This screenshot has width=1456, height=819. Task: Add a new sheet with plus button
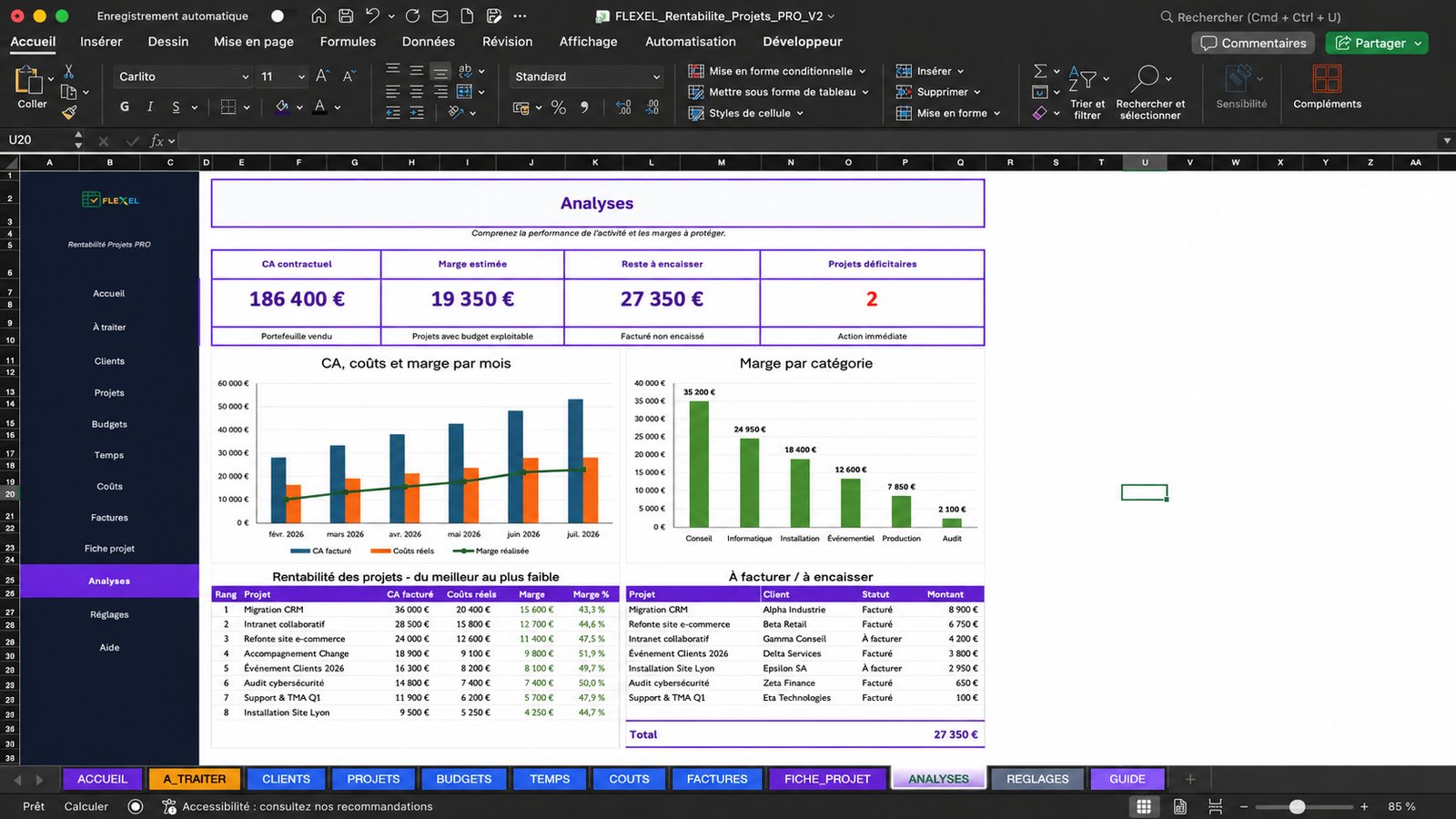[x=1190, y=779]
